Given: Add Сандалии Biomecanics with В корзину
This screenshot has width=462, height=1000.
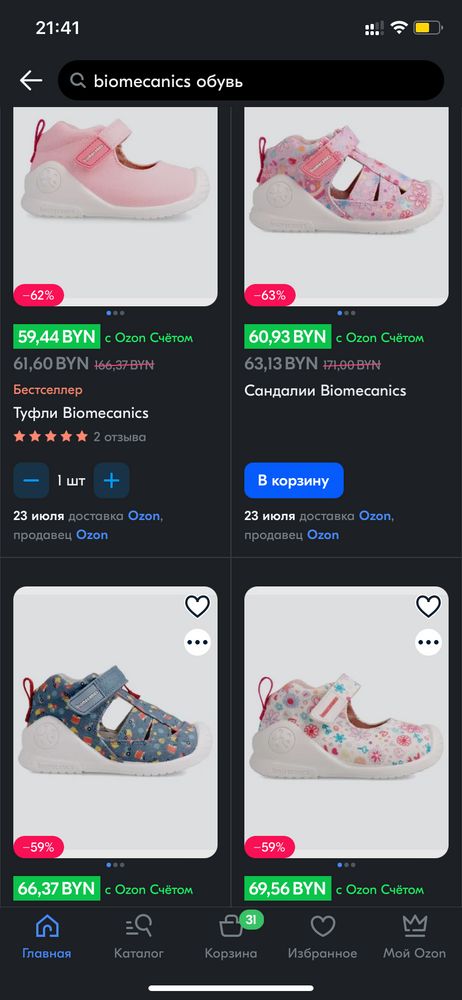Looking at the screenshot, I should [x=294, y=480].
